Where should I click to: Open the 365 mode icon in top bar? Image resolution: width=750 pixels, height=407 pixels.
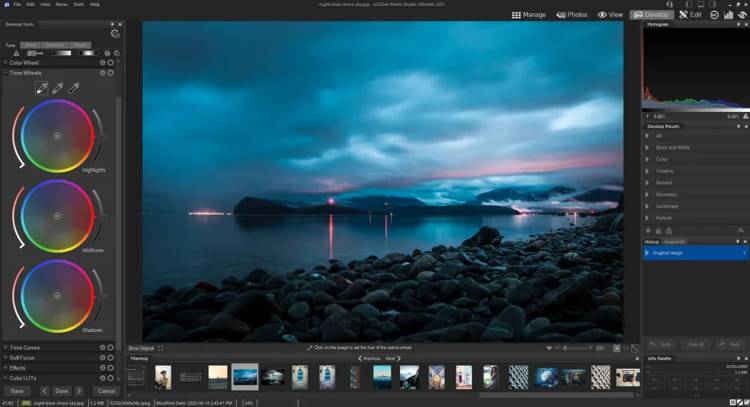714,15
